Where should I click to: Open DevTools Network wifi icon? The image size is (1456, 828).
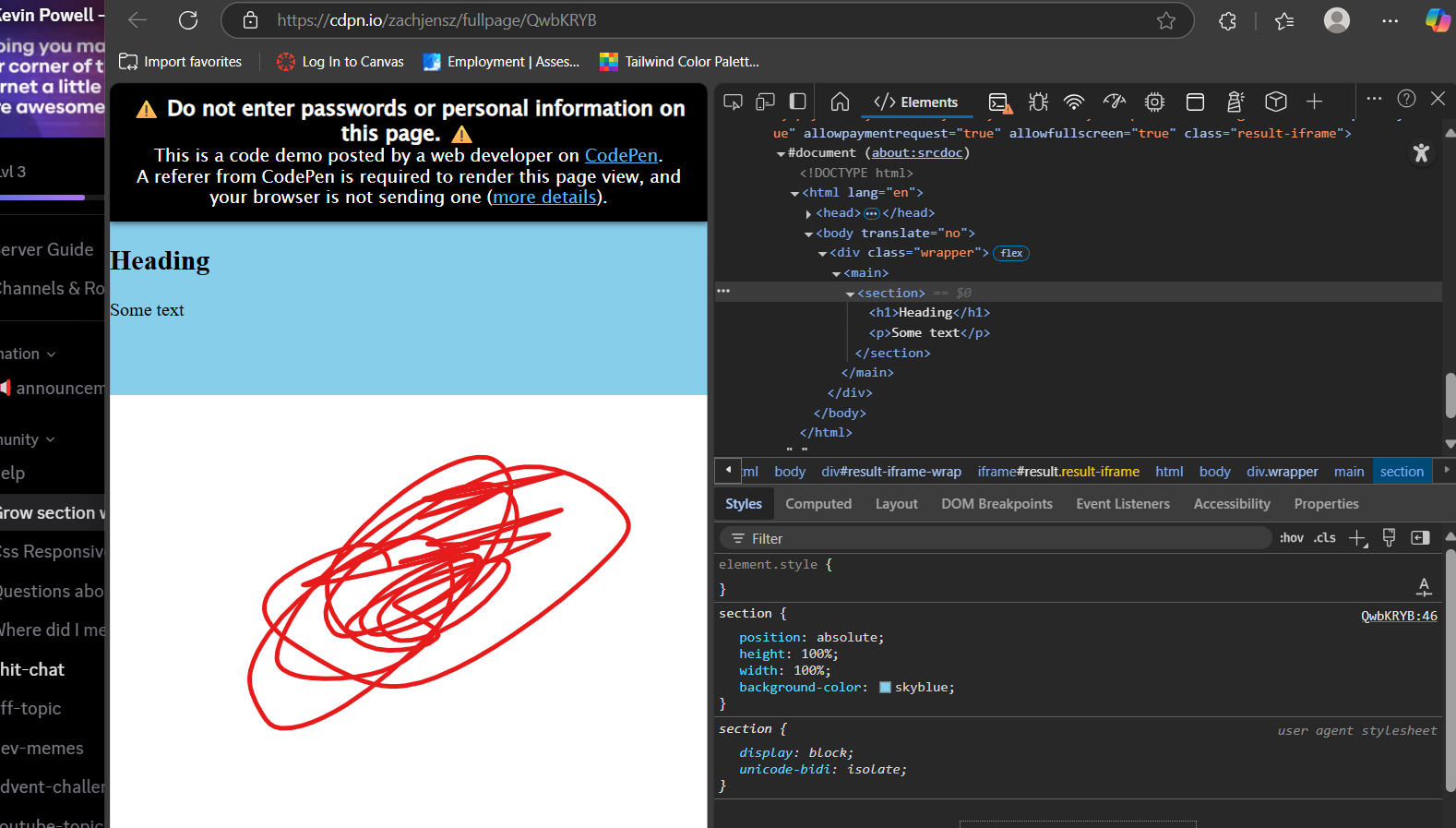[x=1074, y=102]
